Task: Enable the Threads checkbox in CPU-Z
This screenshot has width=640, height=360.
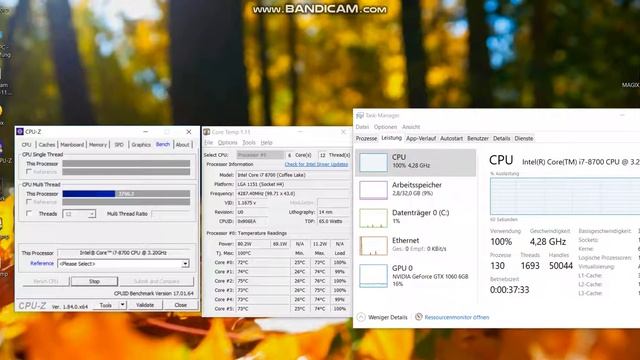Action: [29, 213]
